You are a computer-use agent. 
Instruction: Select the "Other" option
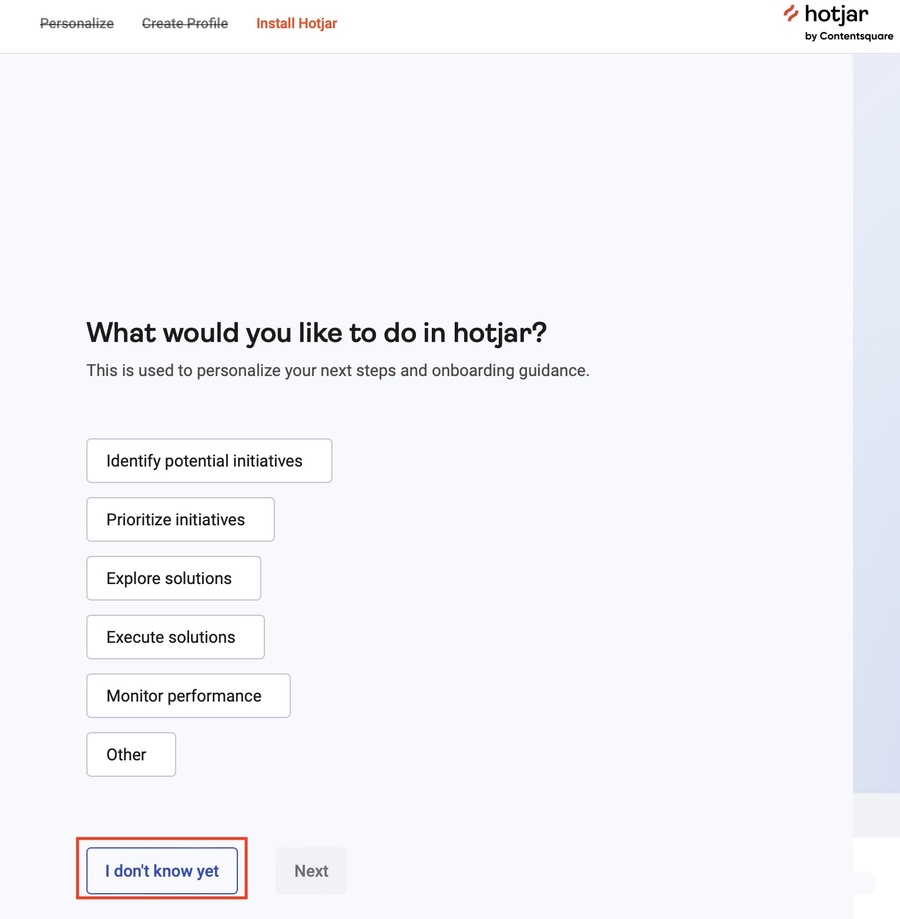pos(131,755)
